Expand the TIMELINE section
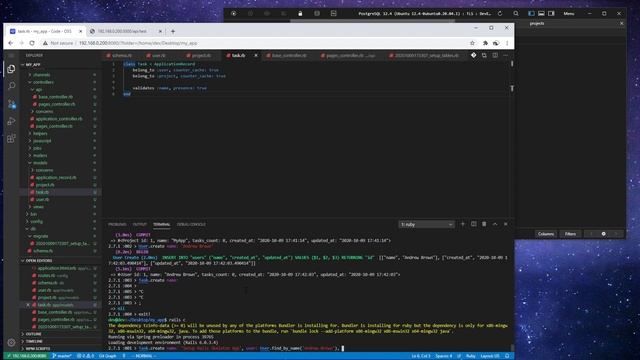 (x=34, y=341)
